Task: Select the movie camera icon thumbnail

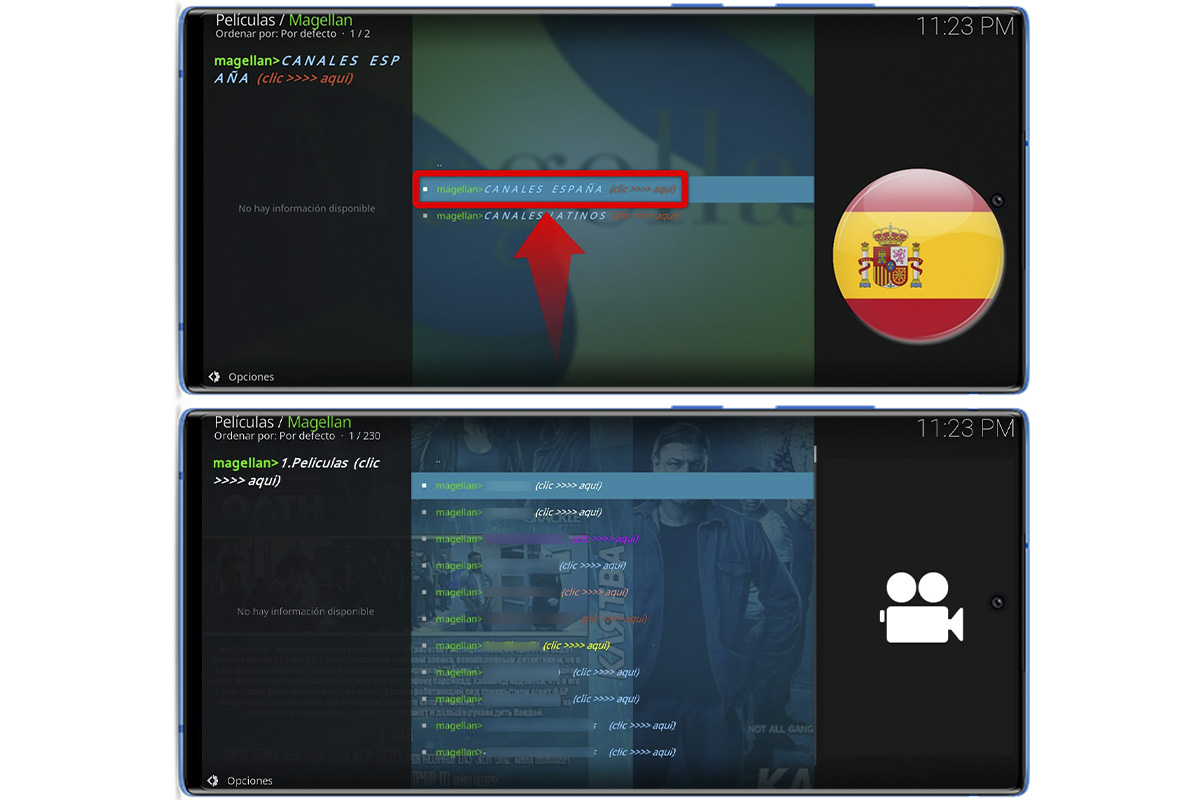Action: pyautogui.click(x=921, y=607)
